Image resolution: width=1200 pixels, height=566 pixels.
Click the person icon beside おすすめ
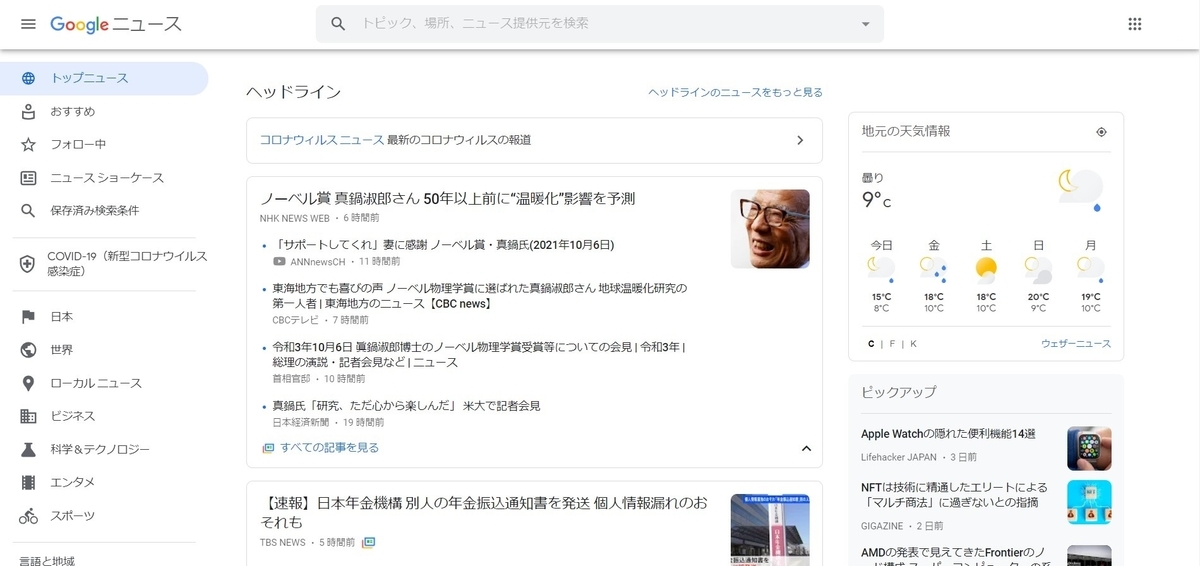click(x=28, y=111)
